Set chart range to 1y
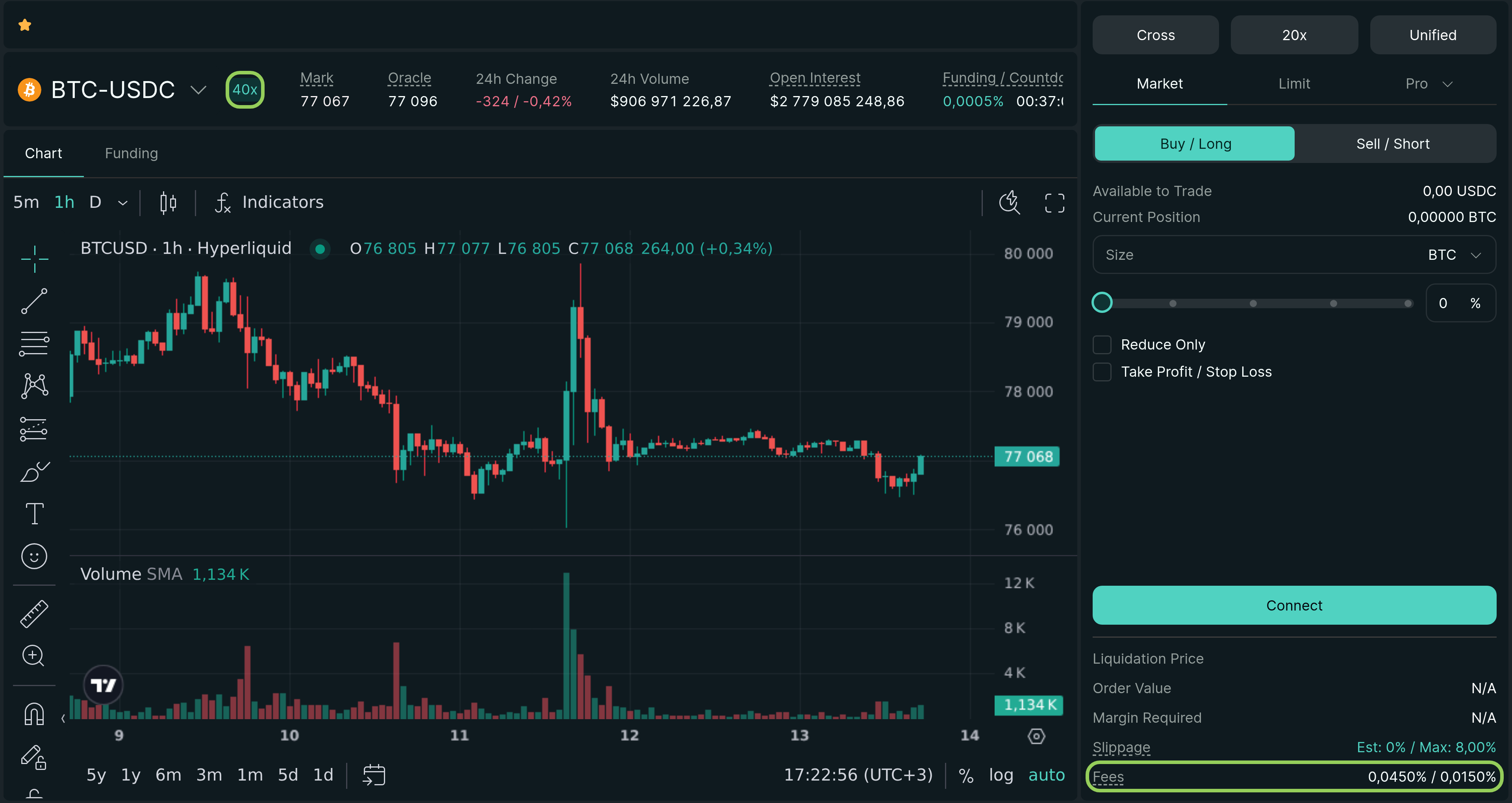 [x=131, y=775]
